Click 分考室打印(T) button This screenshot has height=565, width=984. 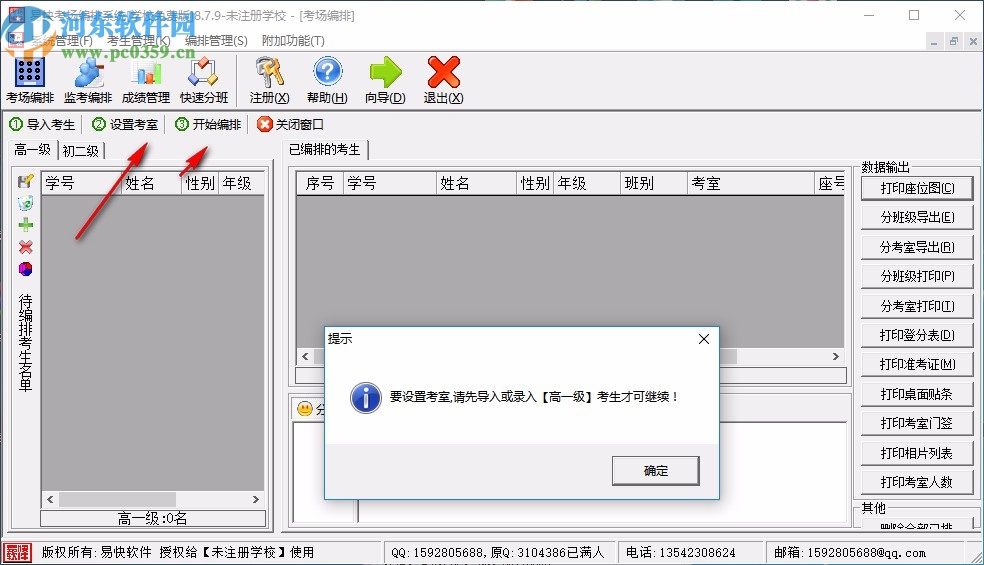coord(917,306)
